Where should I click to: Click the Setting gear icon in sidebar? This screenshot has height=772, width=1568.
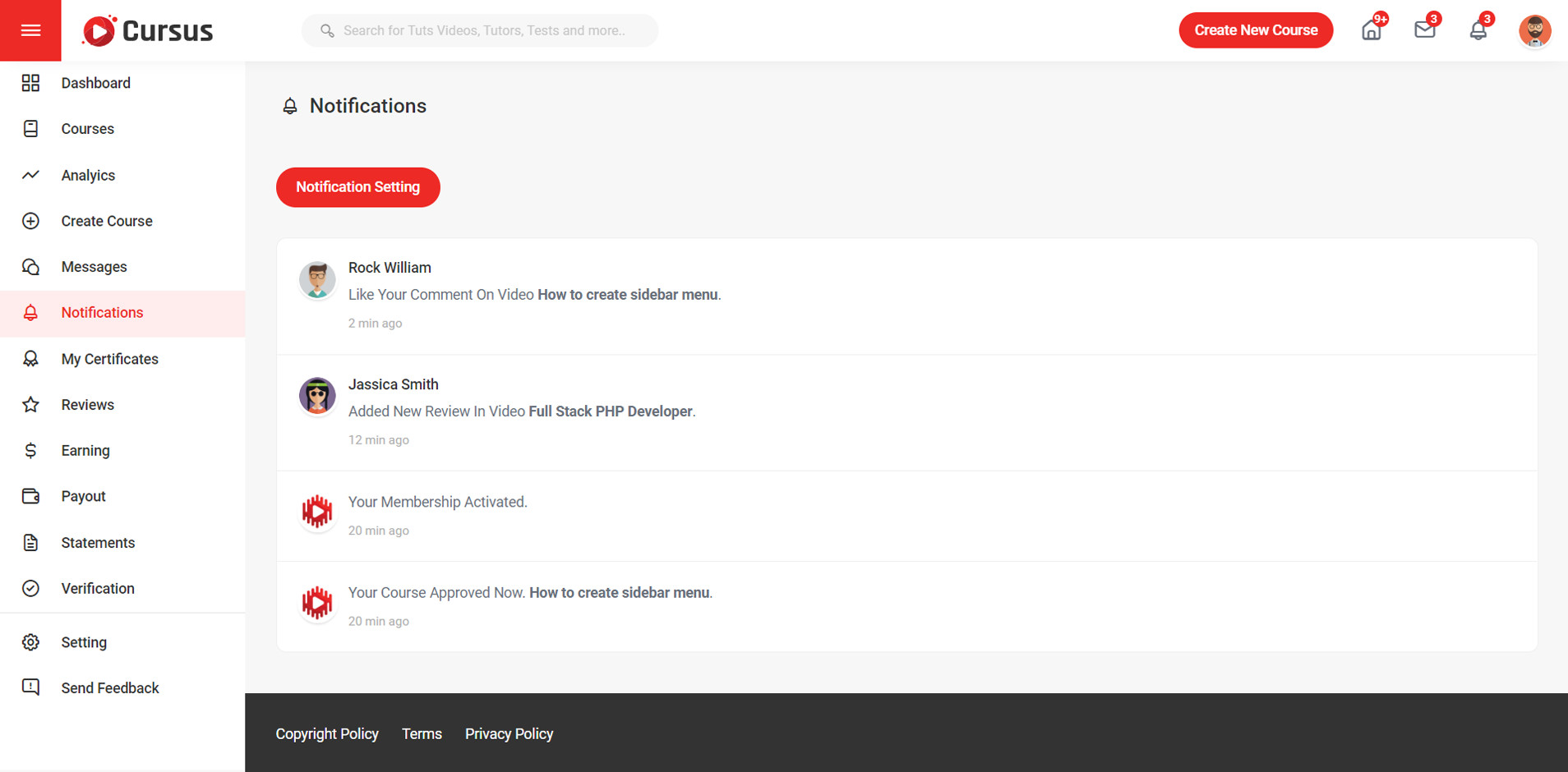click(x=30, y=642)
